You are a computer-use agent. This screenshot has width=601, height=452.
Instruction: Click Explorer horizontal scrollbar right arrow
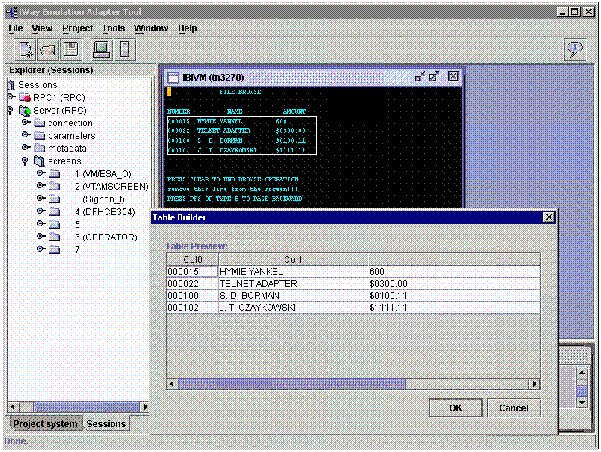tap(145, 407)
